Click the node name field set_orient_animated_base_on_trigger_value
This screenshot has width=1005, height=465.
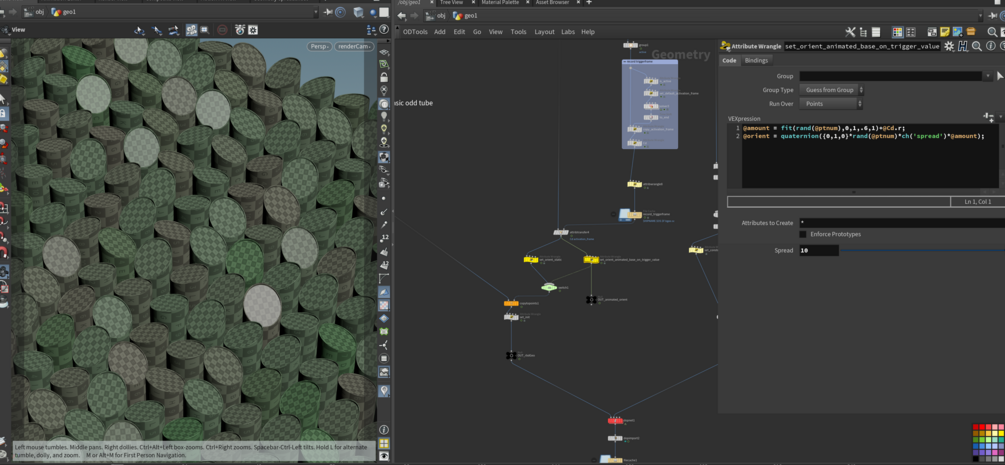(862, 46)
